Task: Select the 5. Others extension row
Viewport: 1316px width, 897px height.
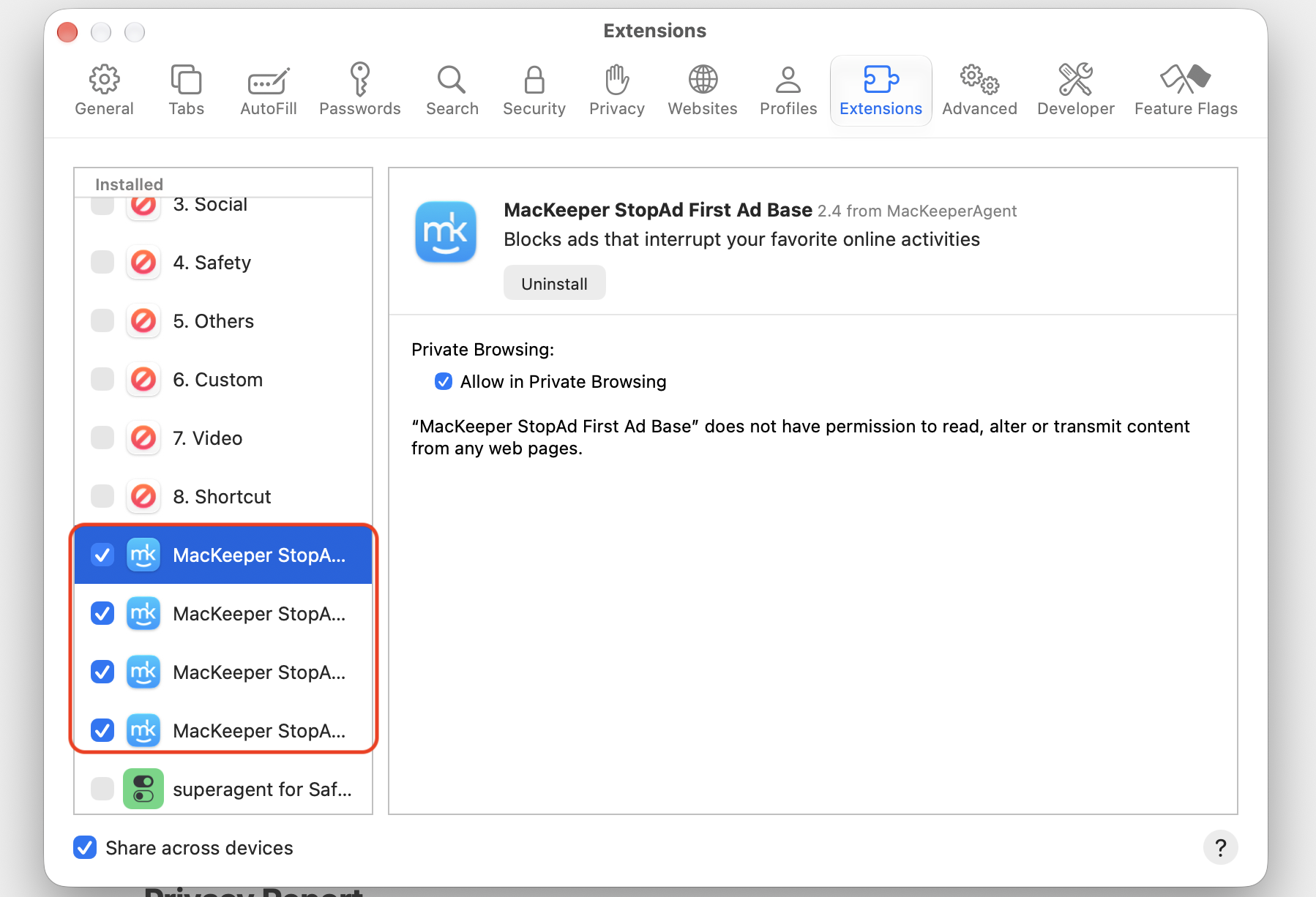Action: point(223,320)
